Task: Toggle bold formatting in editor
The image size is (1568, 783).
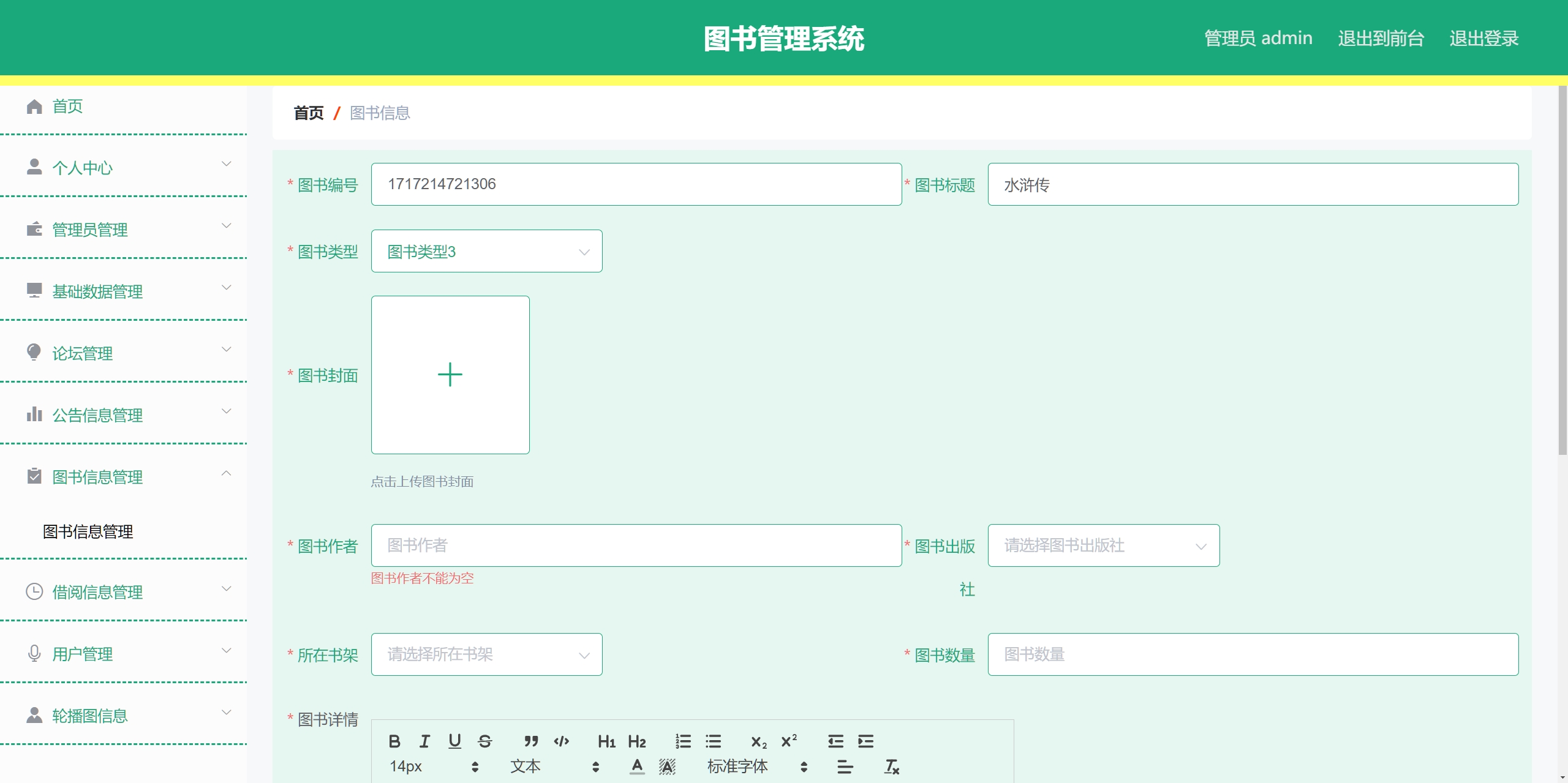Action: pos(394,741)
